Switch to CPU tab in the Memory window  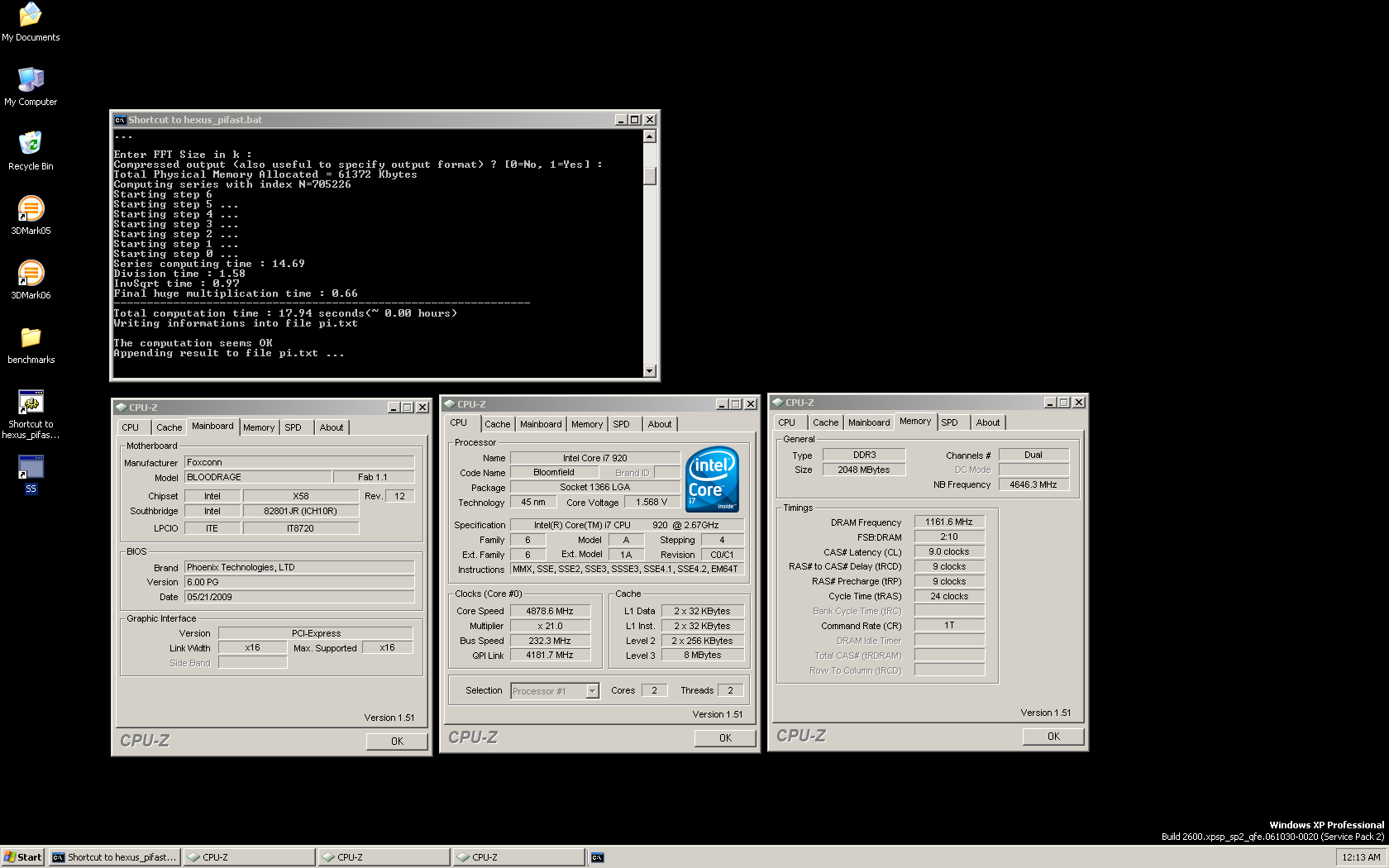(787, 422)
